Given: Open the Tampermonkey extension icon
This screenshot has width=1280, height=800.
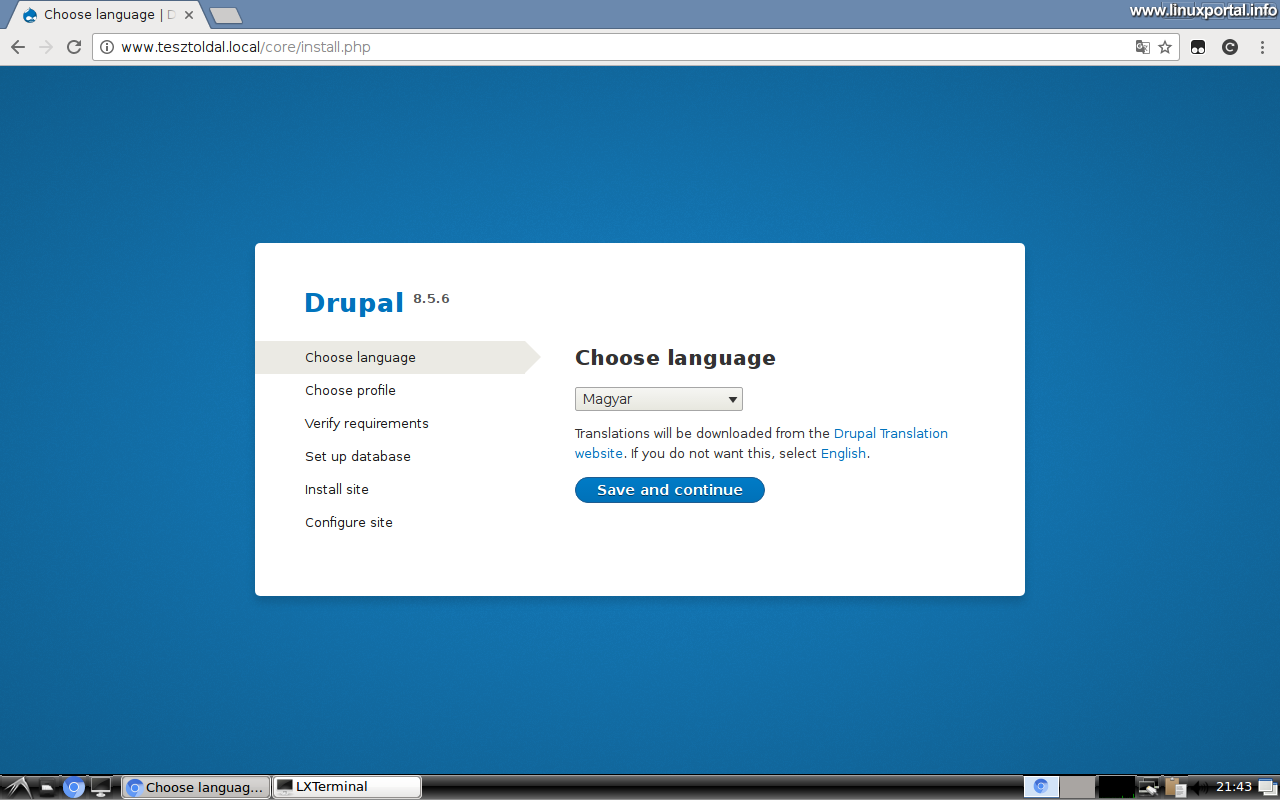Looking at the screenshot, I should 1198,47.
